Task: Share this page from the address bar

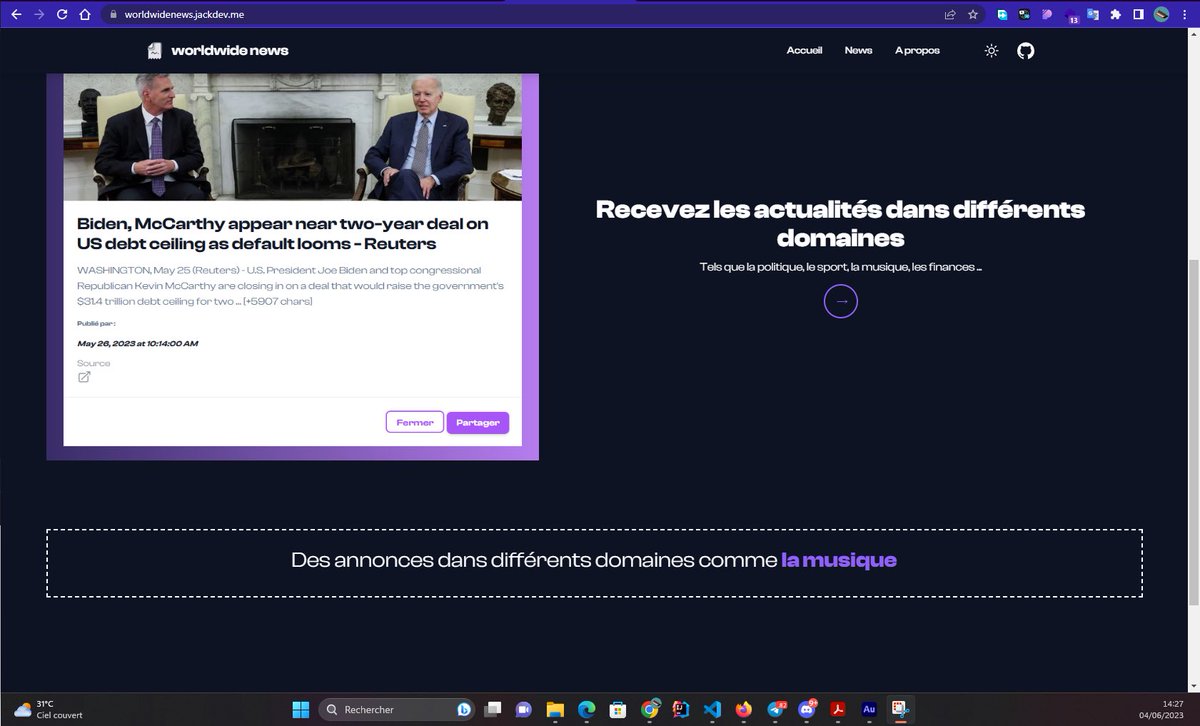Action: [x=949, y=15]
